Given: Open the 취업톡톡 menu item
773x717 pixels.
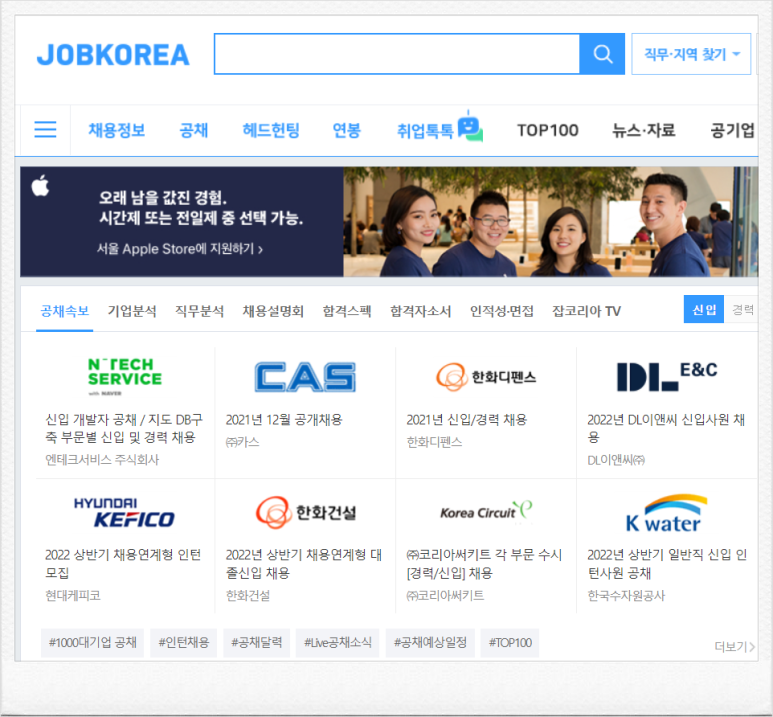Looking at the screenshot, I should tap(425, 131).
